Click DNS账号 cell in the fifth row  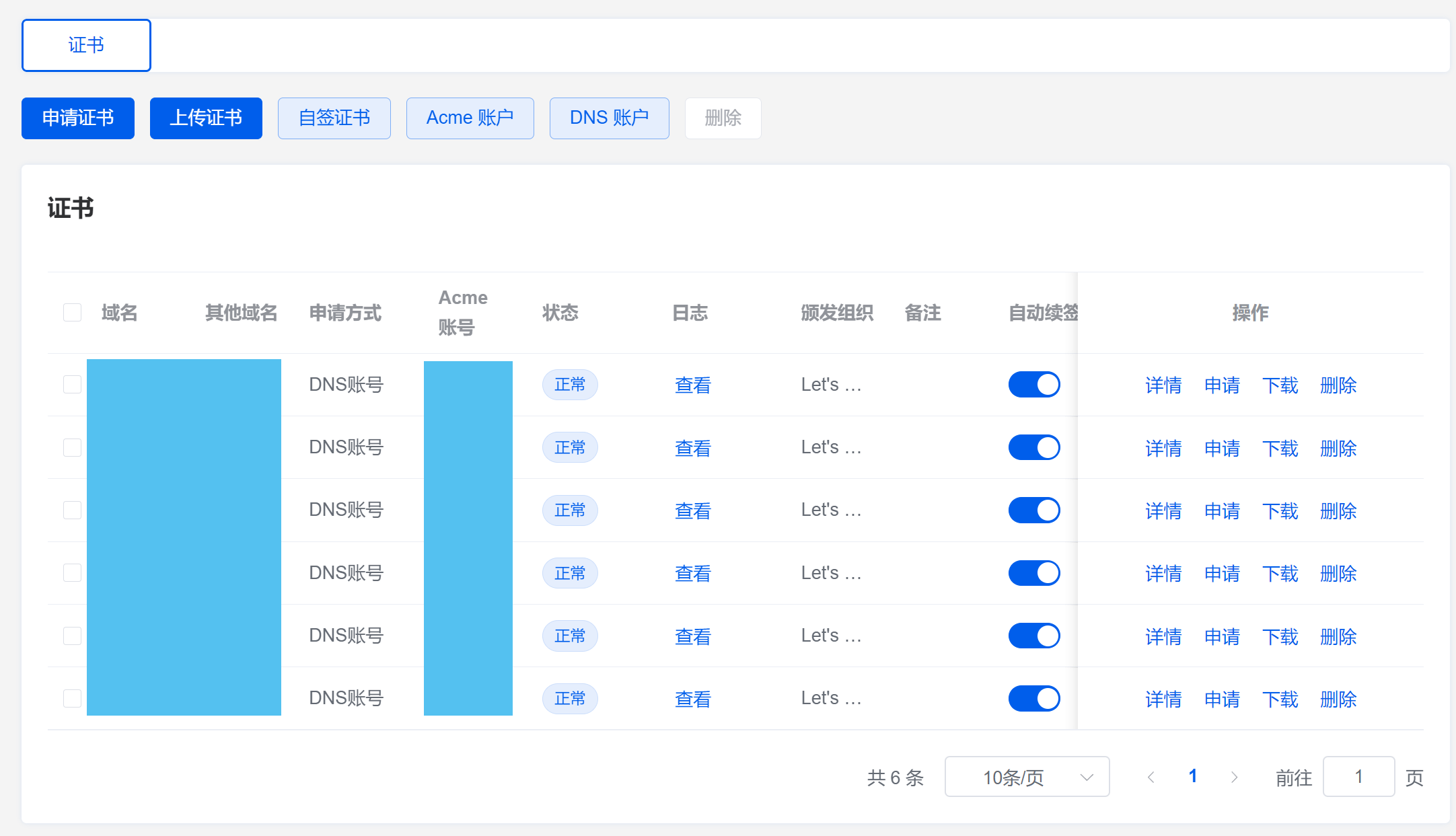point(346,636)
